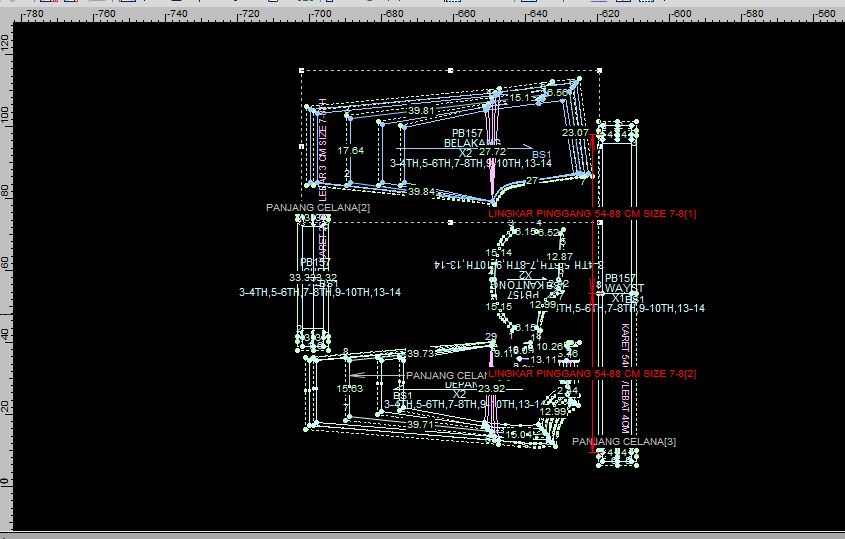
Task: Select the PANJANG CELANA[2] measurement label
Action: pyautogui.click(x=318, y=208)
